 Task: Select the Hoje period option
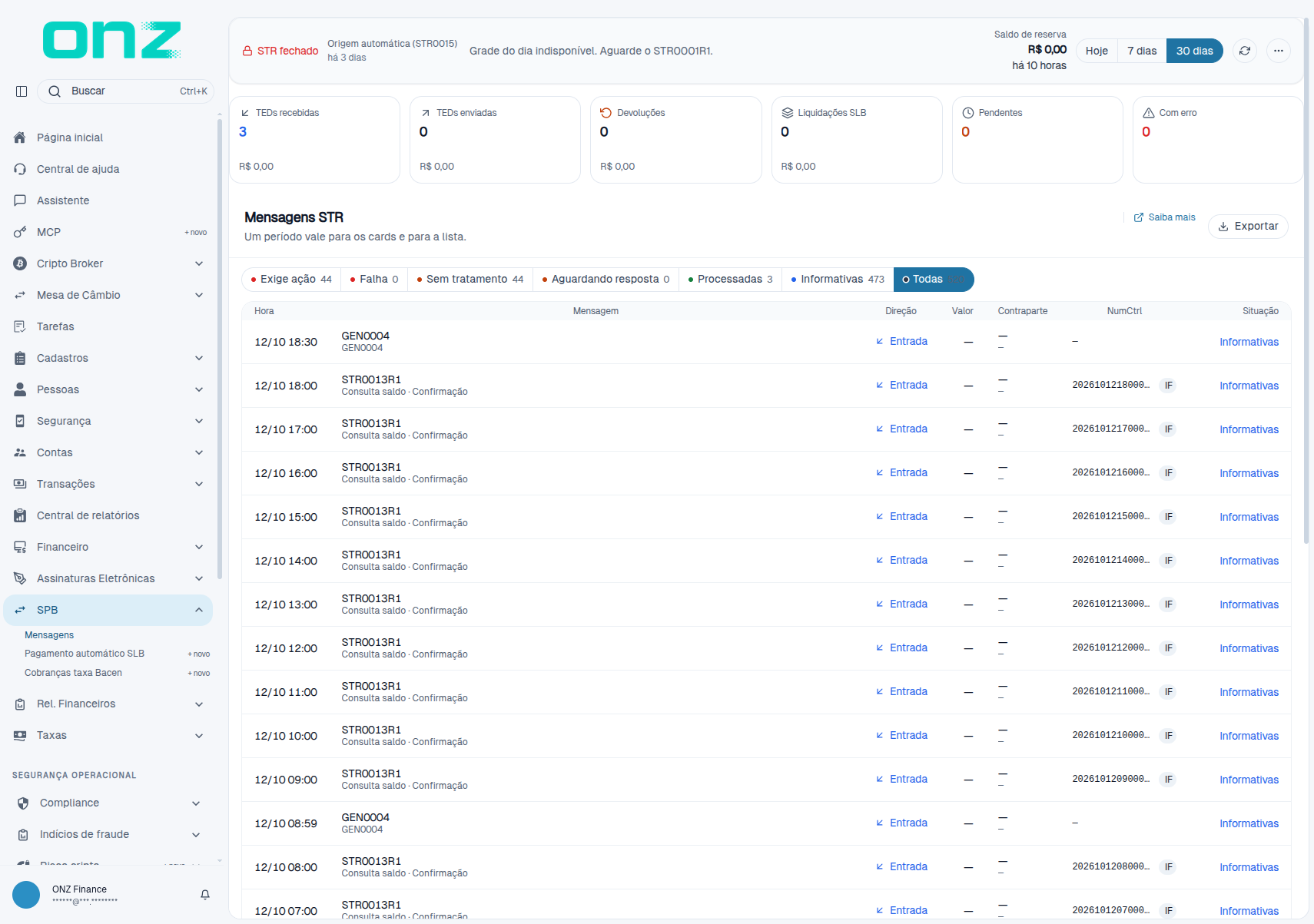[x=1097, y=51]
